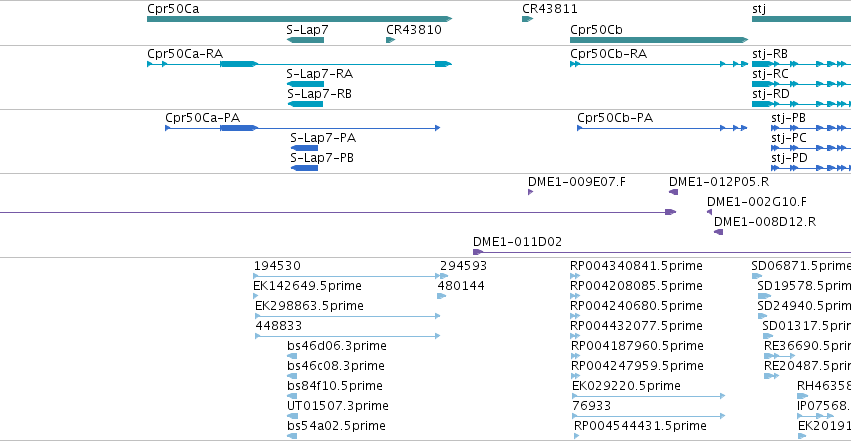Click the Cpr50Cb-PA protein feature
This screenshot has width=851, height=441.
tap(662, 128)
